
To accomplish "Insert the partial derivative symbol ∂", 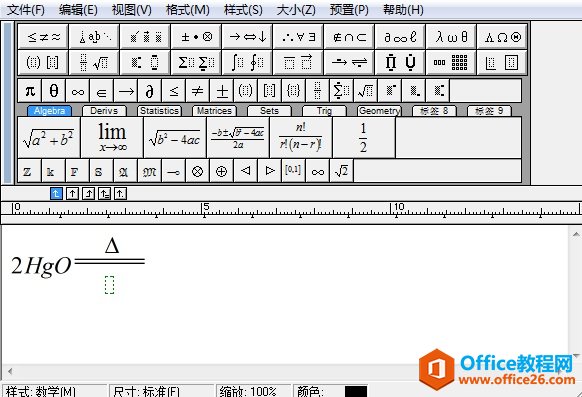I will 149,91.
